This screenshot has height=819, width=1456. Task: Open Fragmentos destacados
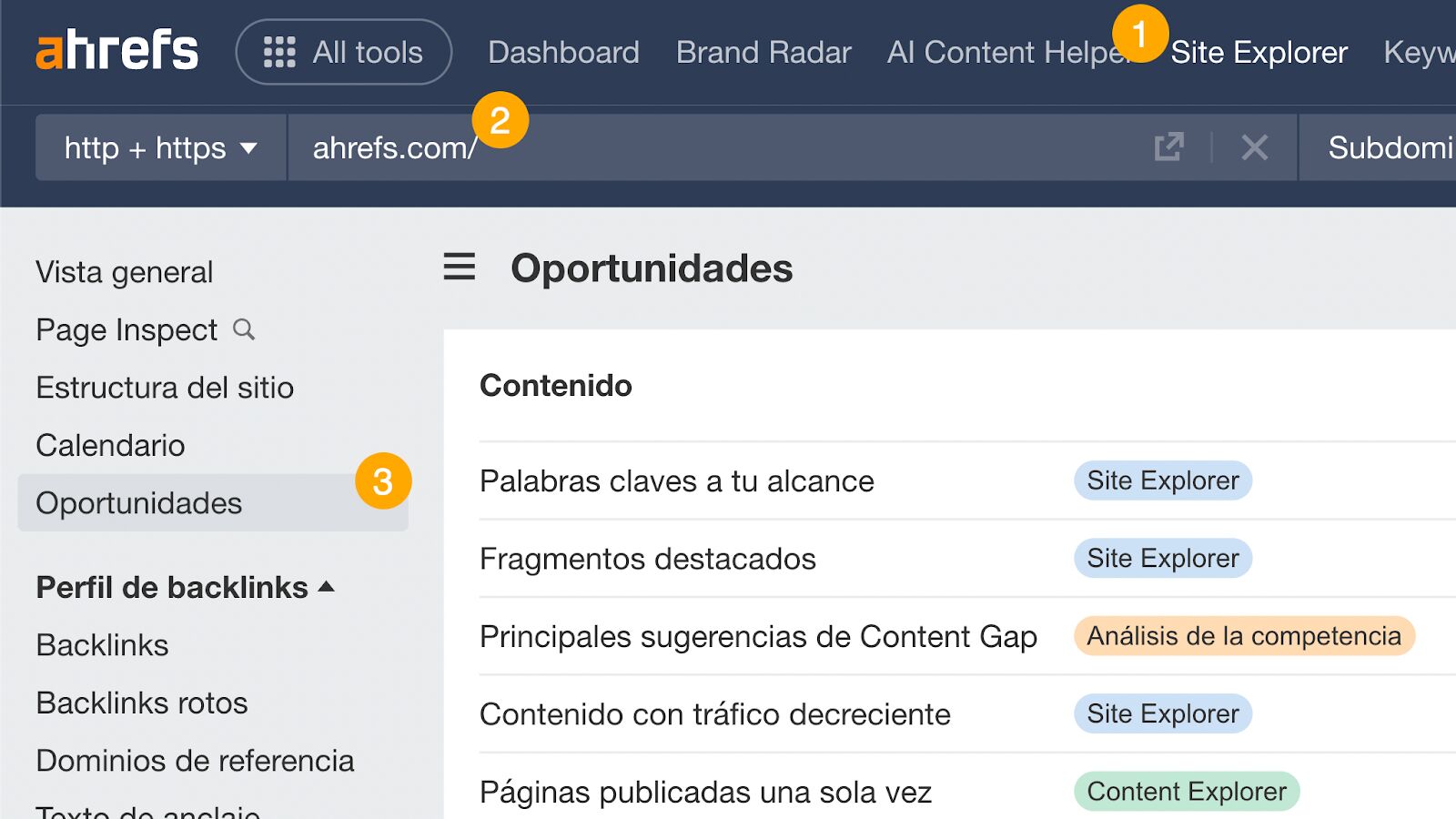[647, 559]
